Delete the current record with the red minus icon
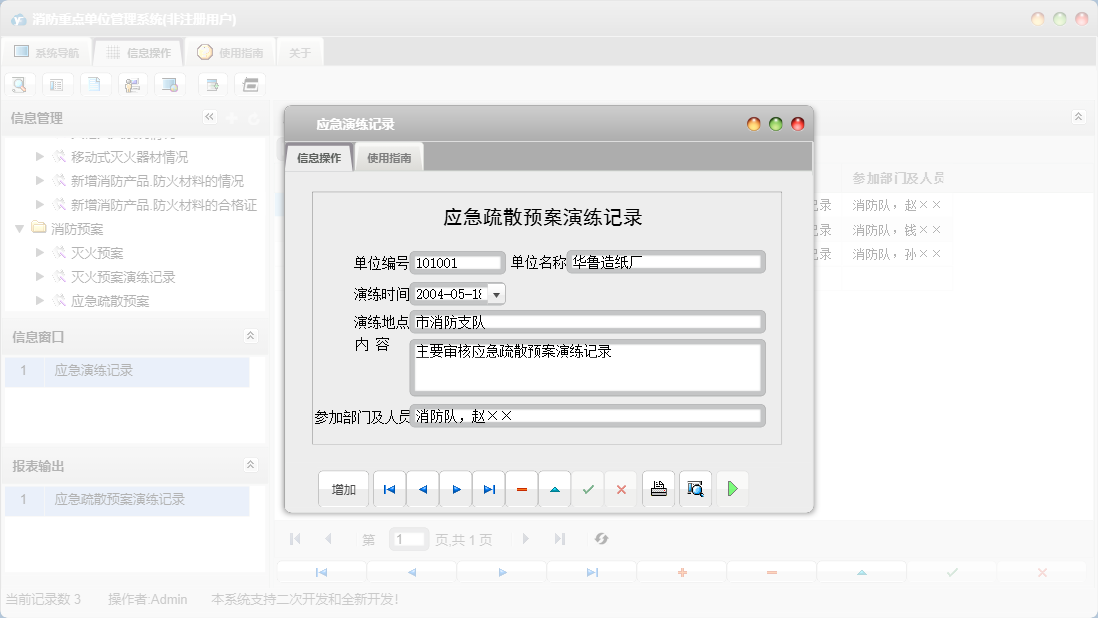The height and width of the screenshot is (618, 1098). [521, 489]
